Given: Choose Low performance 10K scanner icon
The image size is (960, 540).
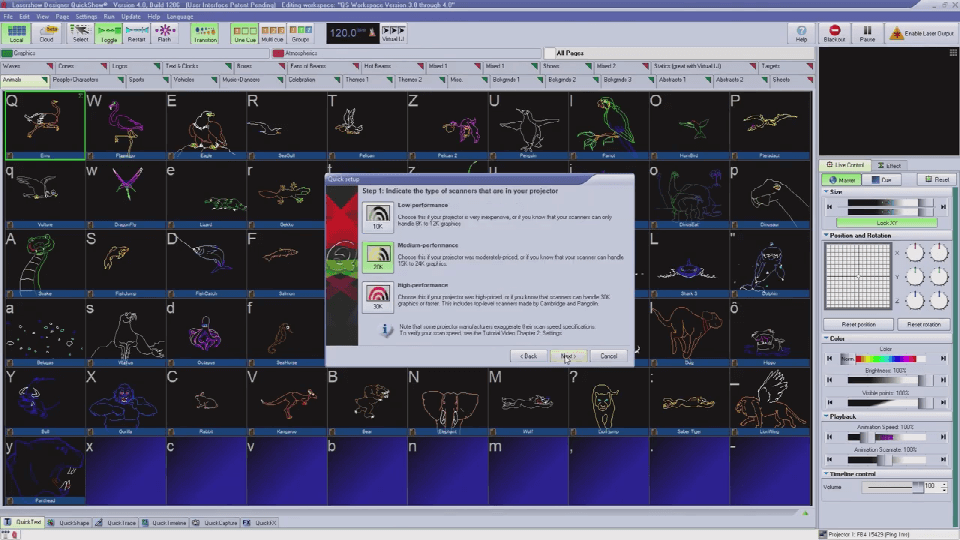Looking at the screenshot, I should [378, 217].
